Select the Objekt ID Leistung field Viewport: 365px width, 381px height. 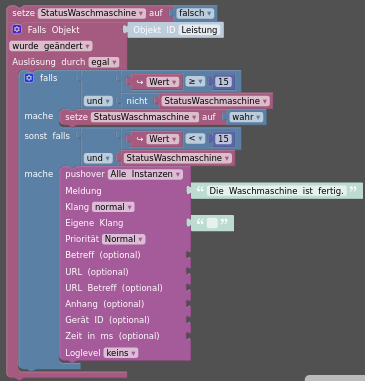(x=199, y=30)
